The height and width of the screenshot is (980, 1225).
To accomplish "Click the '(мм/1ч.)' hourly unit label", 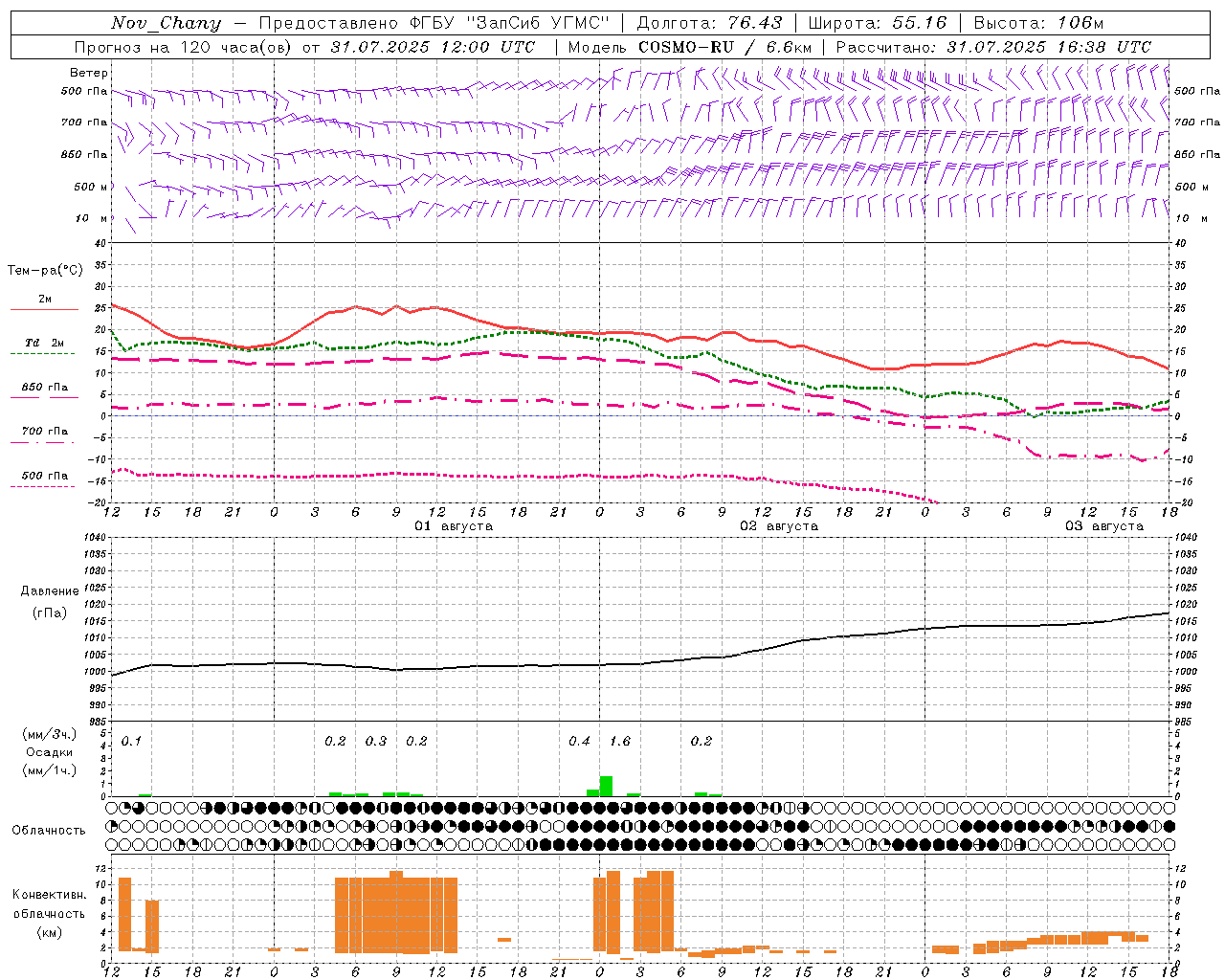I will (49, 770).
